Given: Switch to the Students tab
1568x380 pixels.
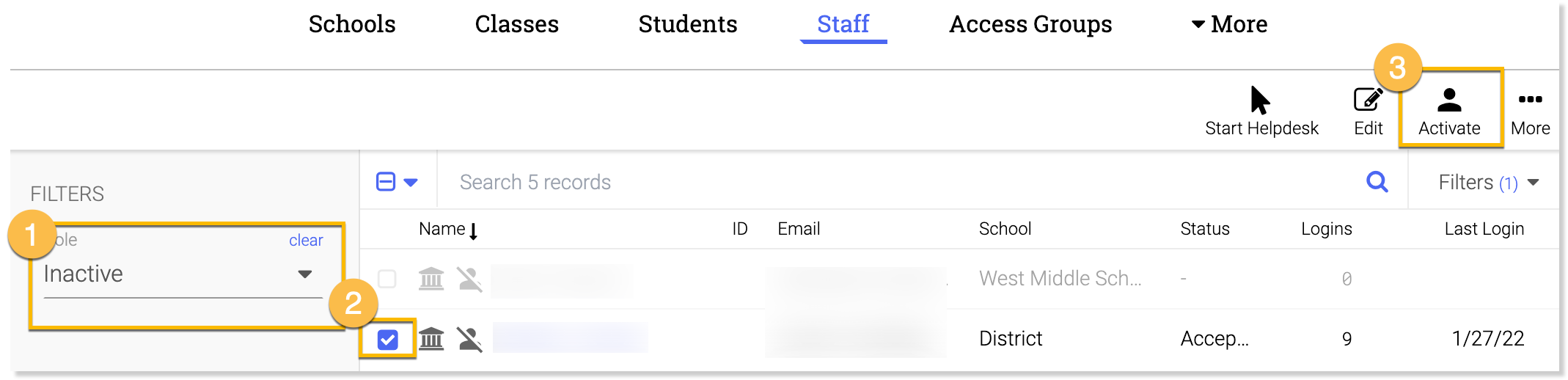Looking at the screenshot, I should [x=687, y=24].
